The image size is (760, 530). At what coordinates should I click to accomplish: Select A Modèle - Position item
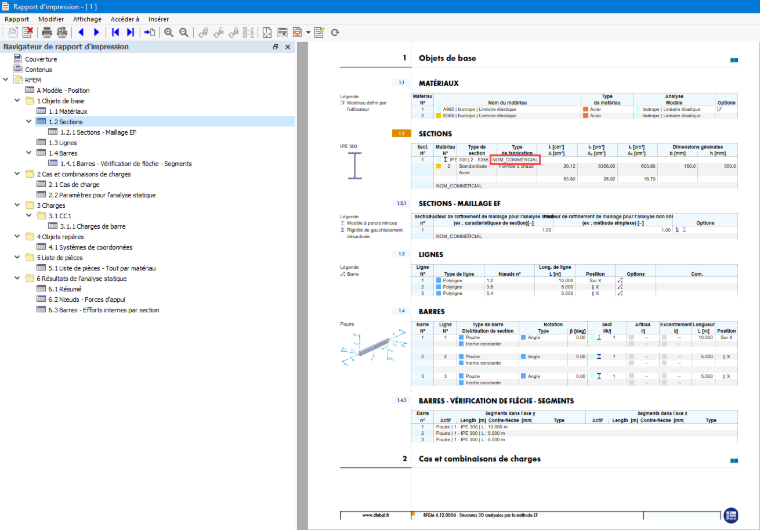[63, 91]
